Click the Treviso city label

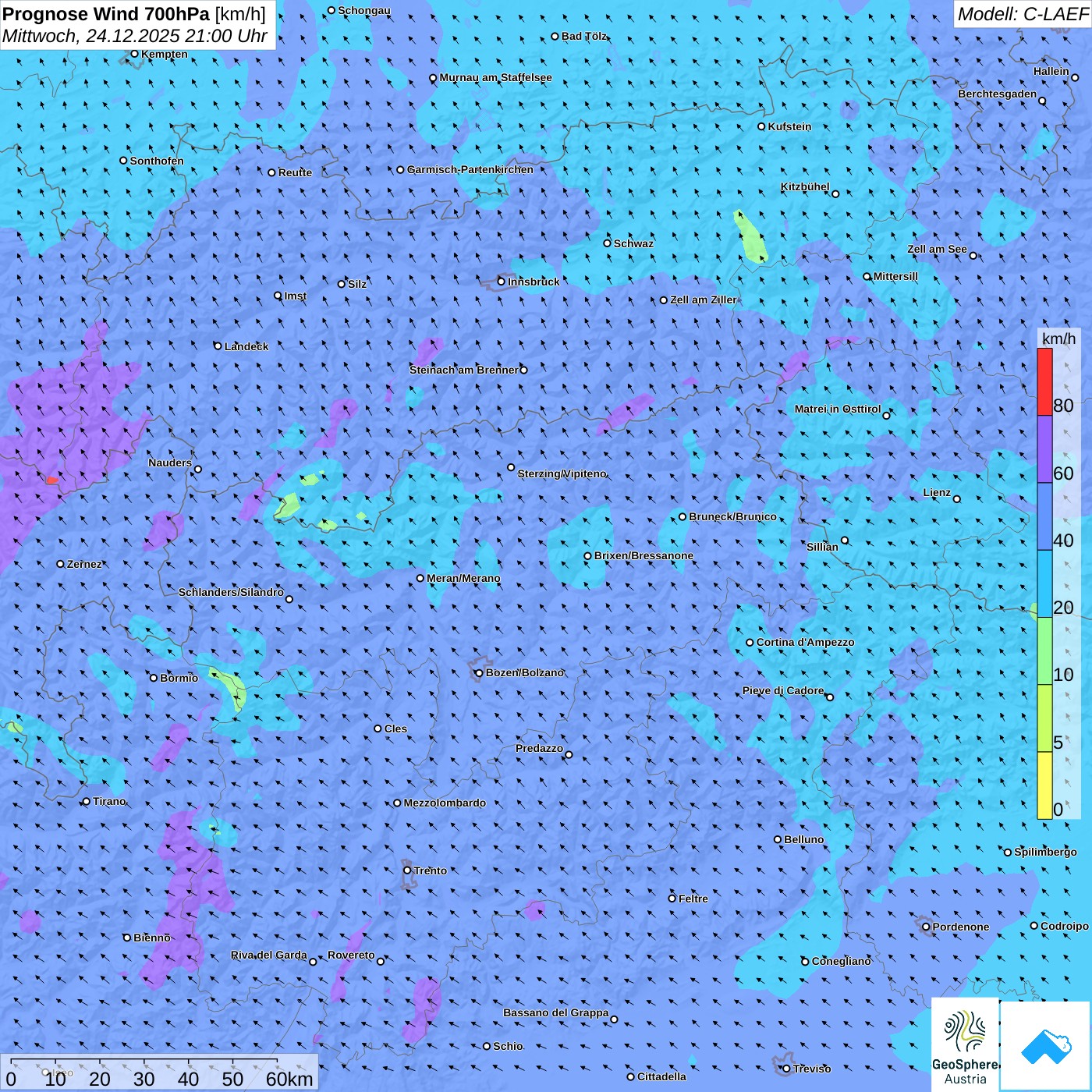coord(812,1069)
